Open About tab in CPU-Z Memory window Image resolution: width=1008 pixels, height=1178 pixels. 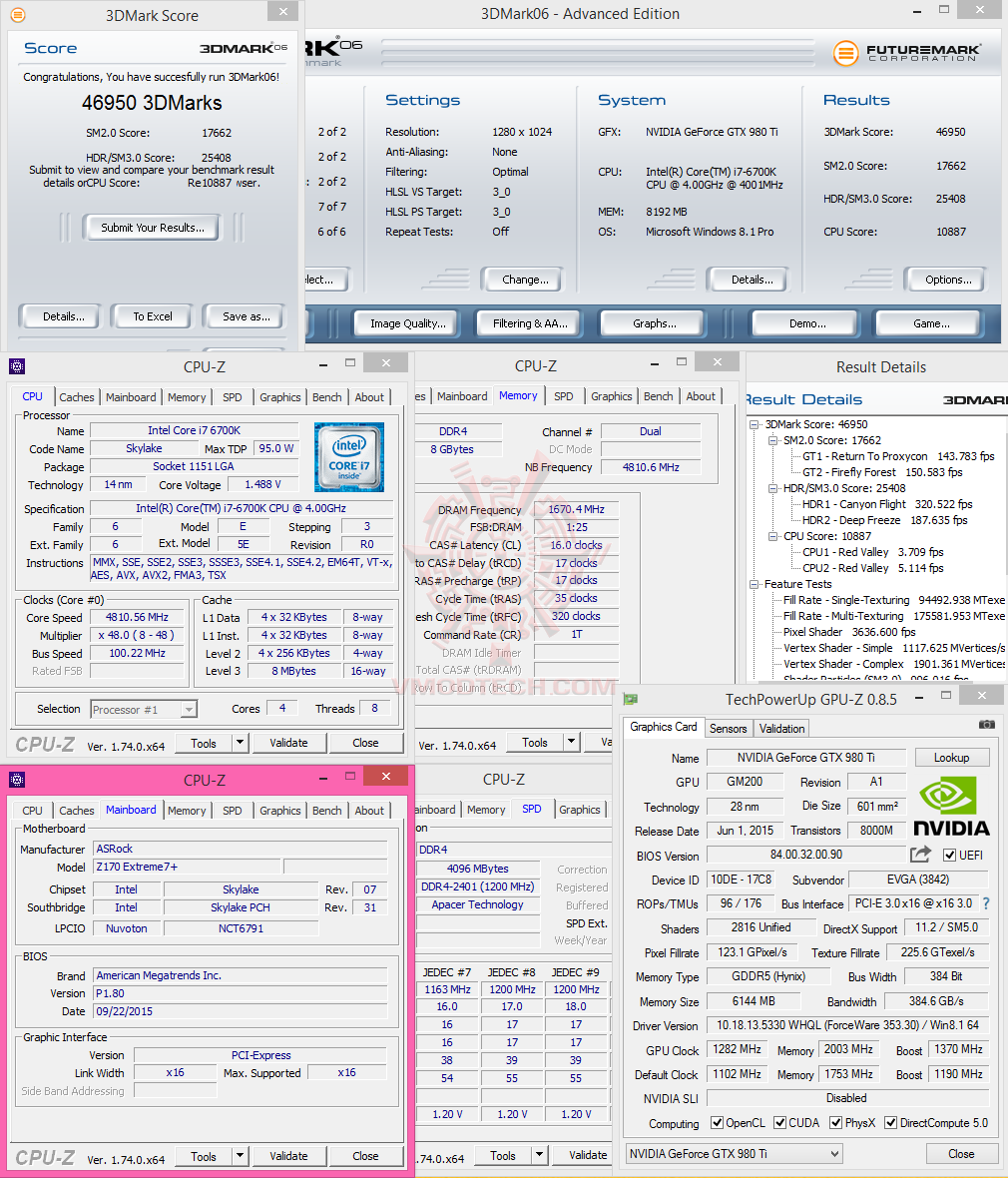[x=700, y=396]
